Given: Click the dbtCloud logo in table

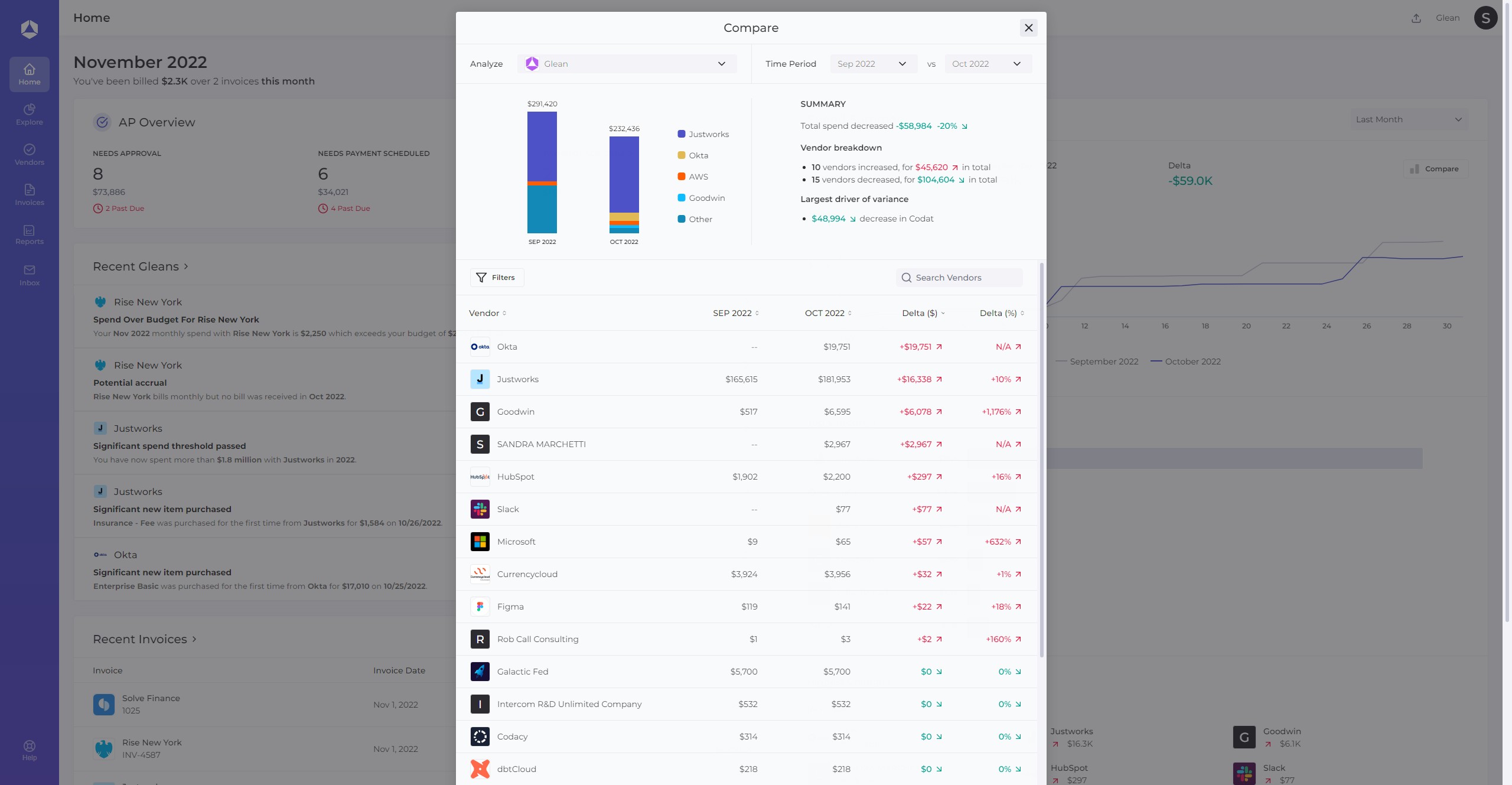Looking at the screenshot, I should point(480,769).
